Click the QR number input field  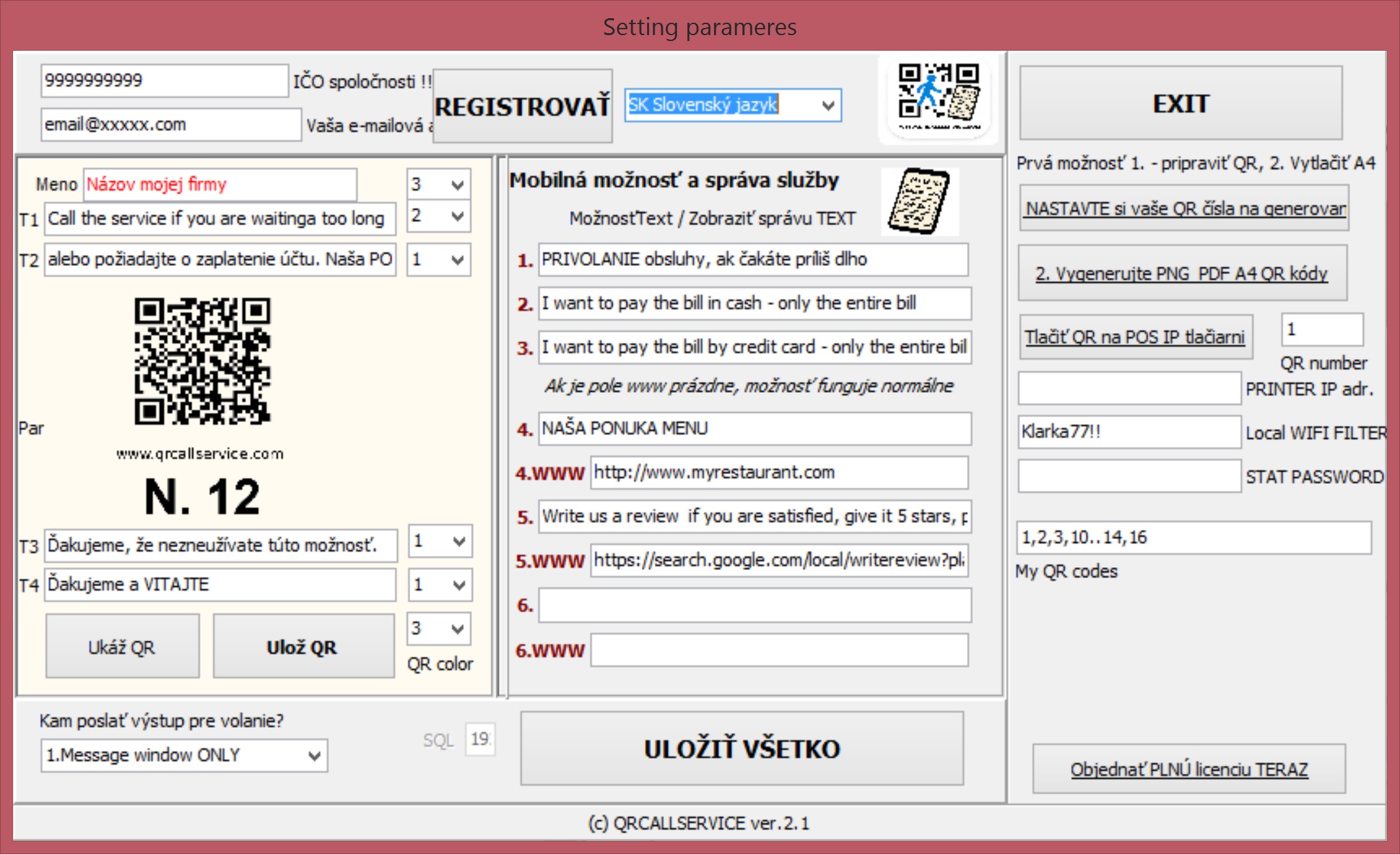tap(1322, 330)
